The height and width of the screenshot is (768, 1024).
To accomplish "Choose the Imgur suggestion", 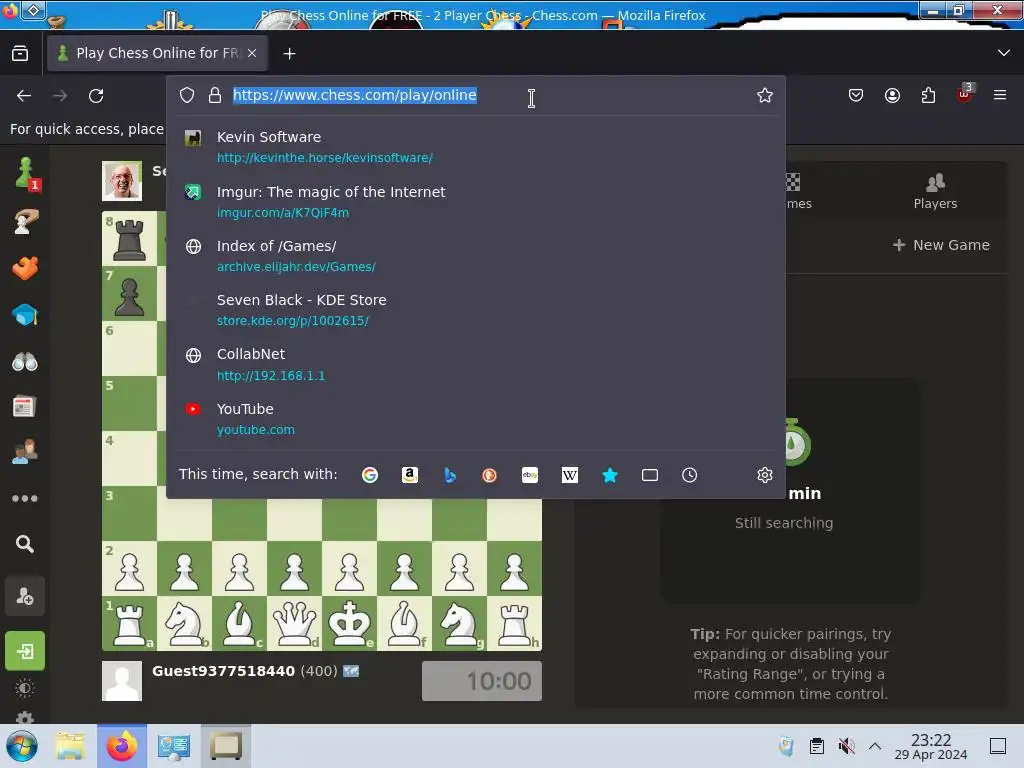I will [475, 202].
